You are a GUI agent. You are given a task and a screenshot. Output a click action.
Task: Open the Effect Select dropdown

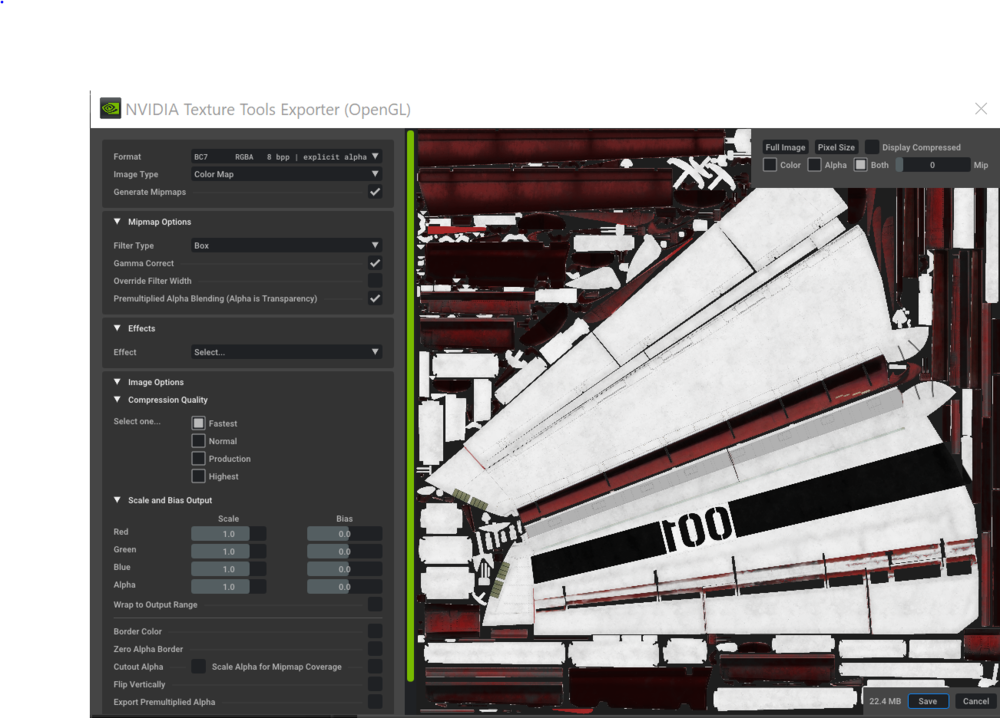point(286,352)
